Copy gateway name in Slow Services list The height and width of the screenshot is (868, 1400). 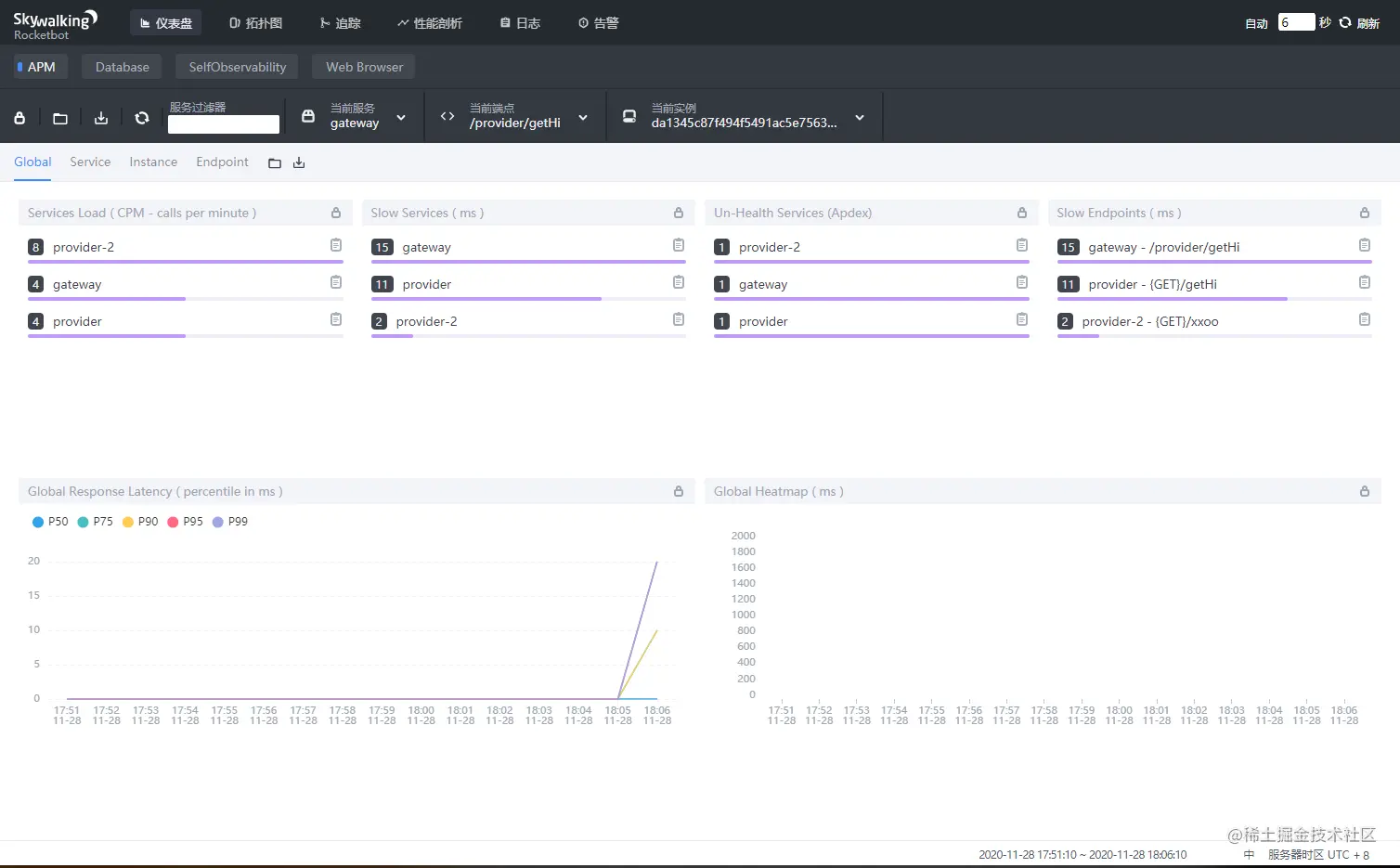679,245
